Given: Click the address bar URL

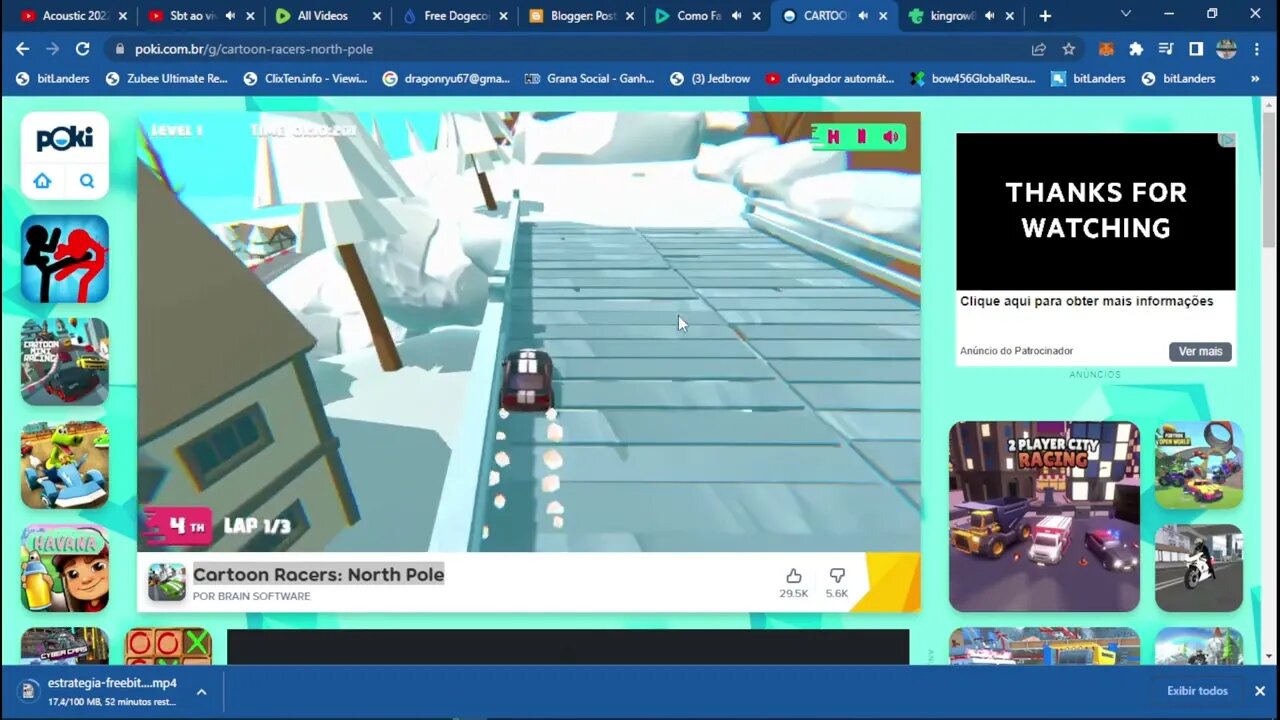Looking at the screenshot, I should click(254, 49).
